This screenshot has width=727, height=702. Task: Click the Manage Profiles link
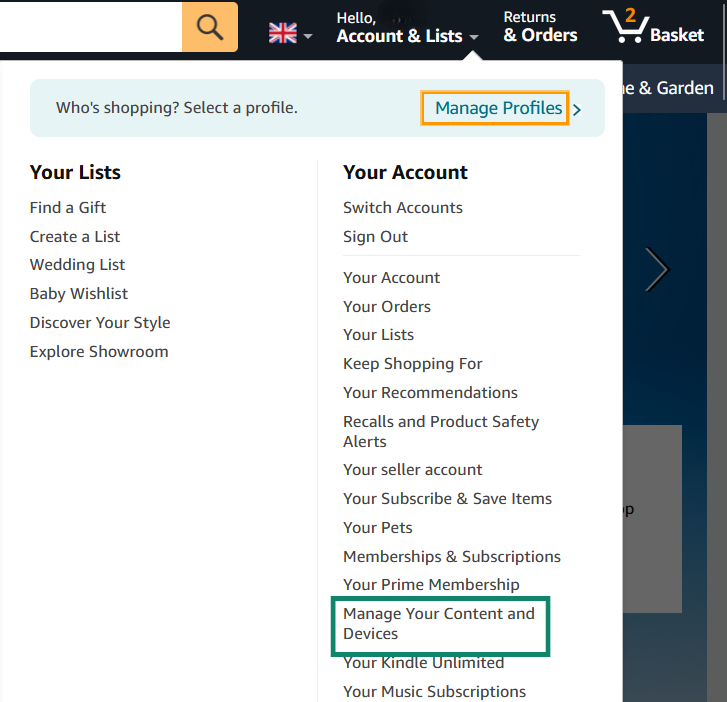point(498,108)
